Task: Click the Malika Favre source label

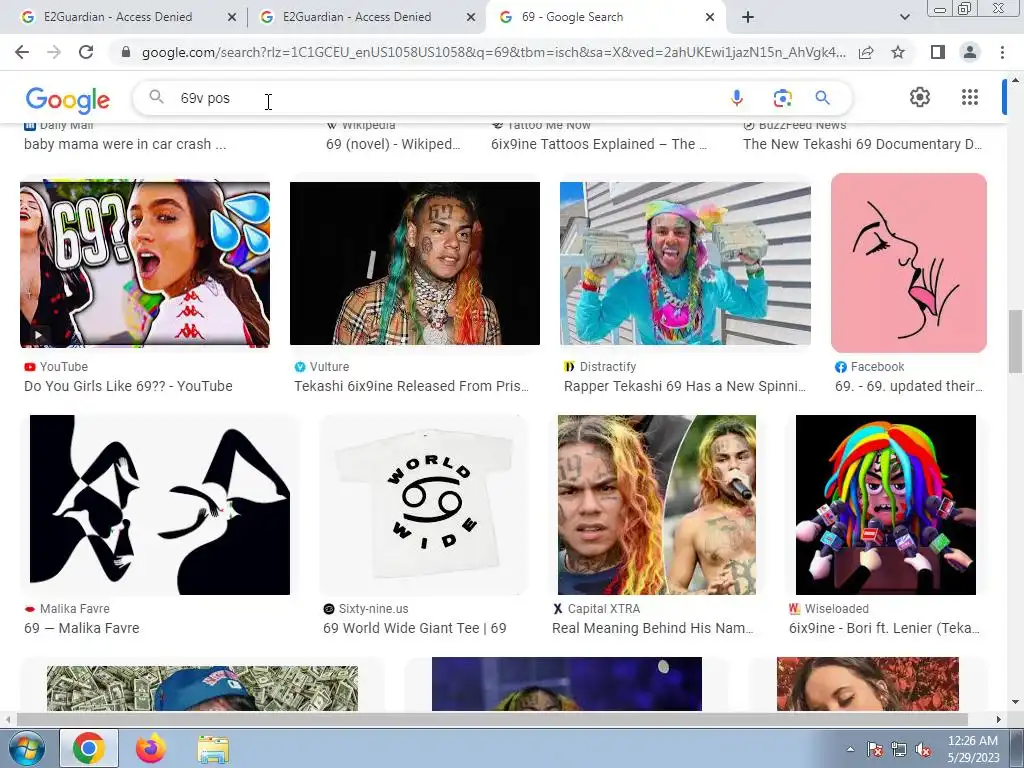Action: coord(74,609)
